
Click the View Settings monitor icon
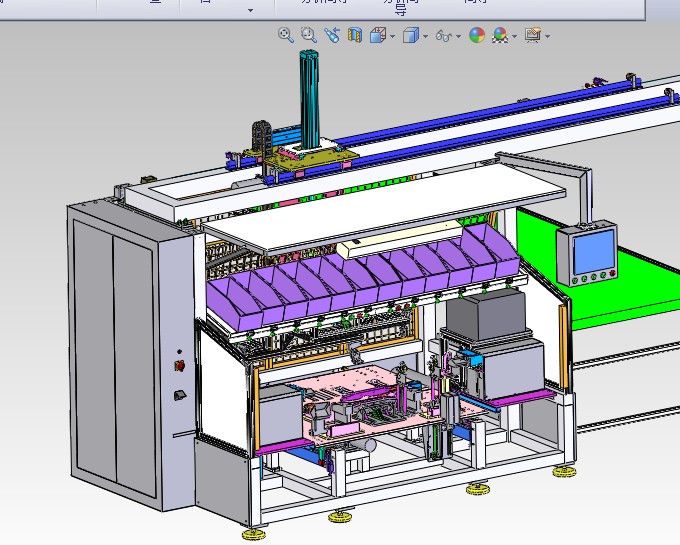tap(532, 35)
